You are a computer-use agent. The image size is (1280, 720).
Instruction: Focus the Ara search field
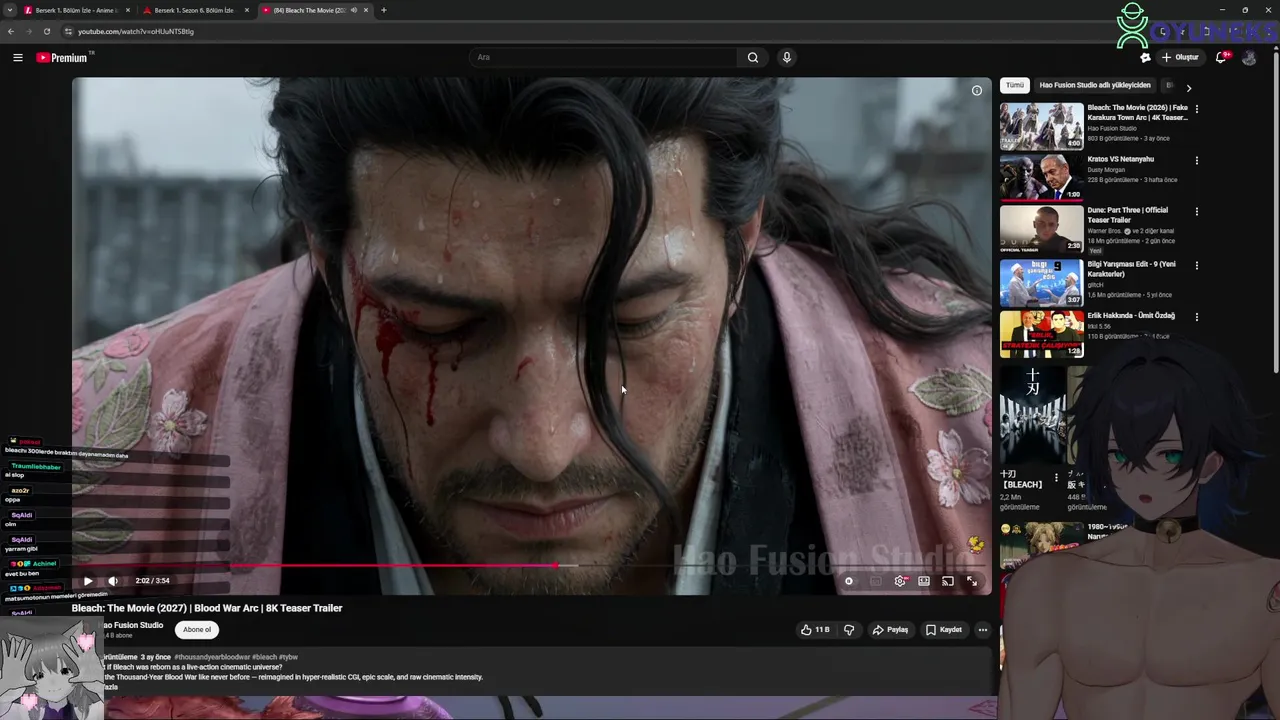point(605,58)
